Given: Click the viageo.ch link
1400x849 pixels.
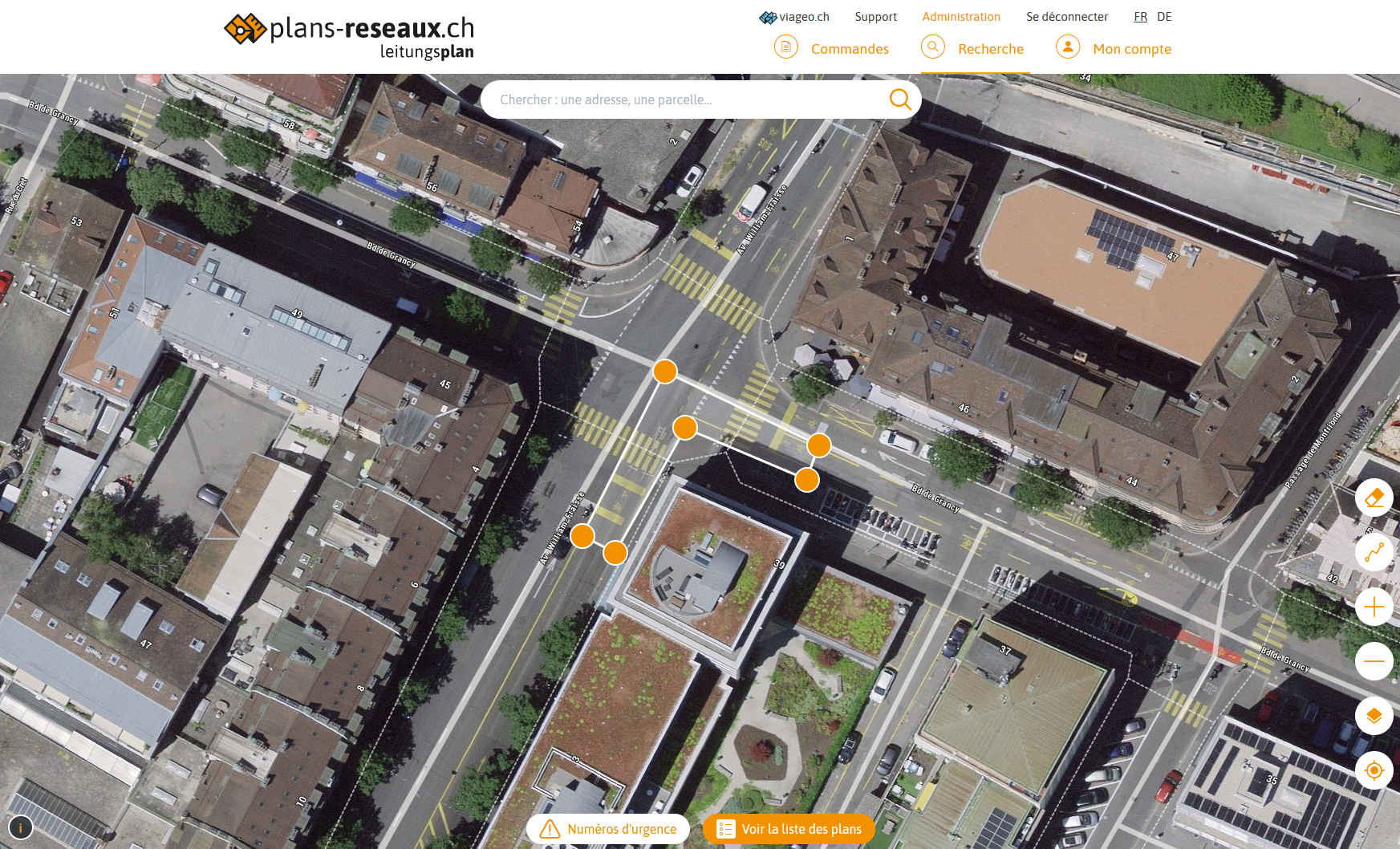Looking at the screenshot, I should [794, 17].
